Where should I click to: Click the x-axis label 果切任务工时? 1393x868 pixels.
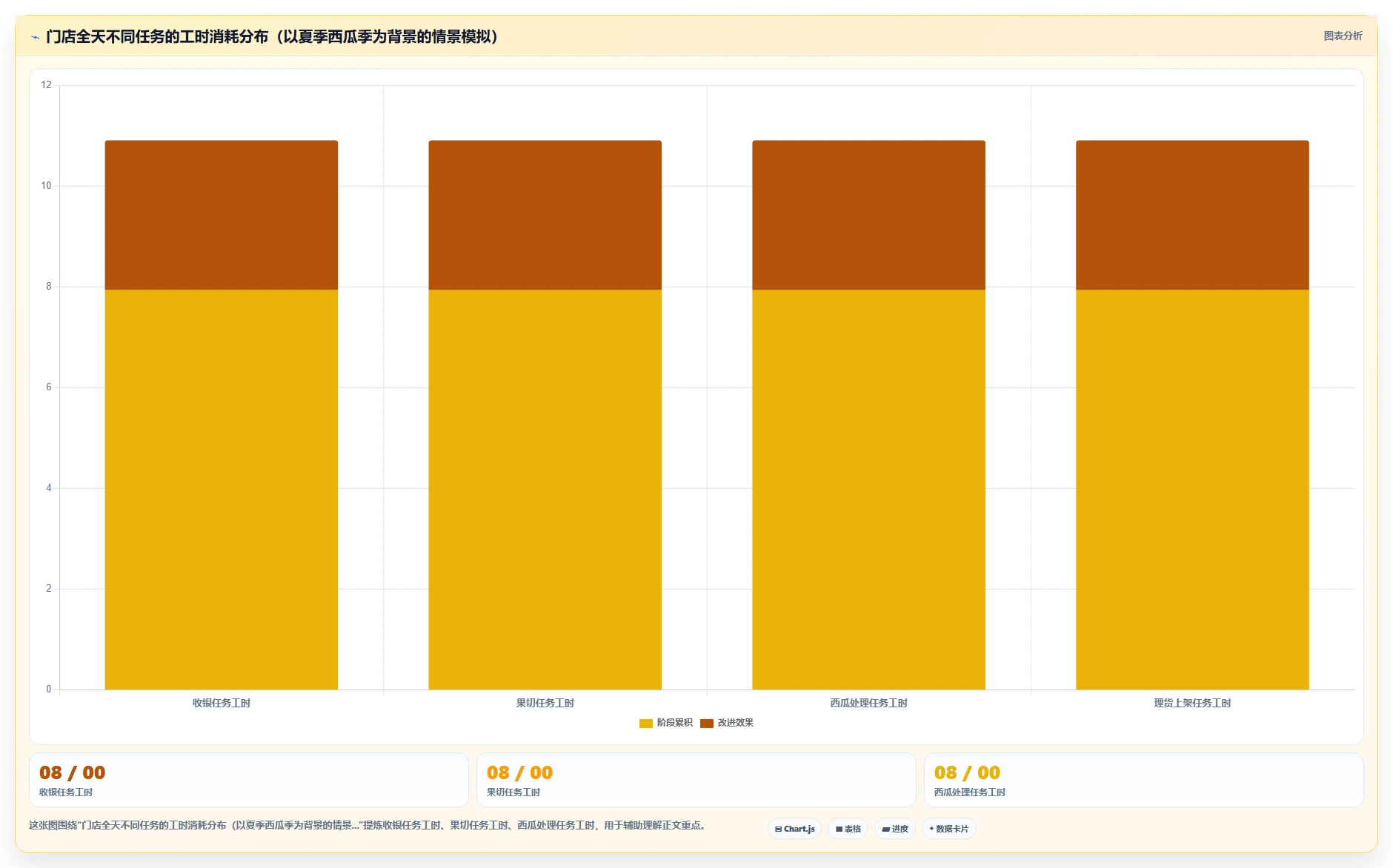tap(545, 703)
